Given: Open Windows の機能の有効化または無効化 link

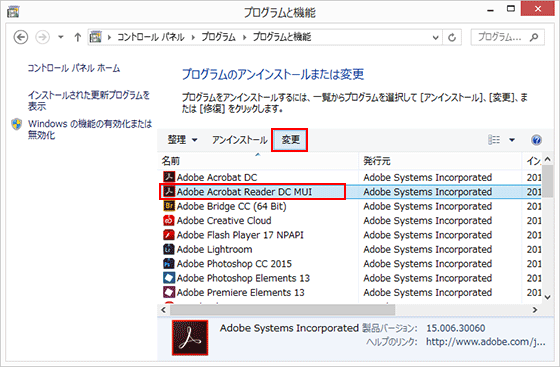Looking at the screenshot, I should (90, 129).
